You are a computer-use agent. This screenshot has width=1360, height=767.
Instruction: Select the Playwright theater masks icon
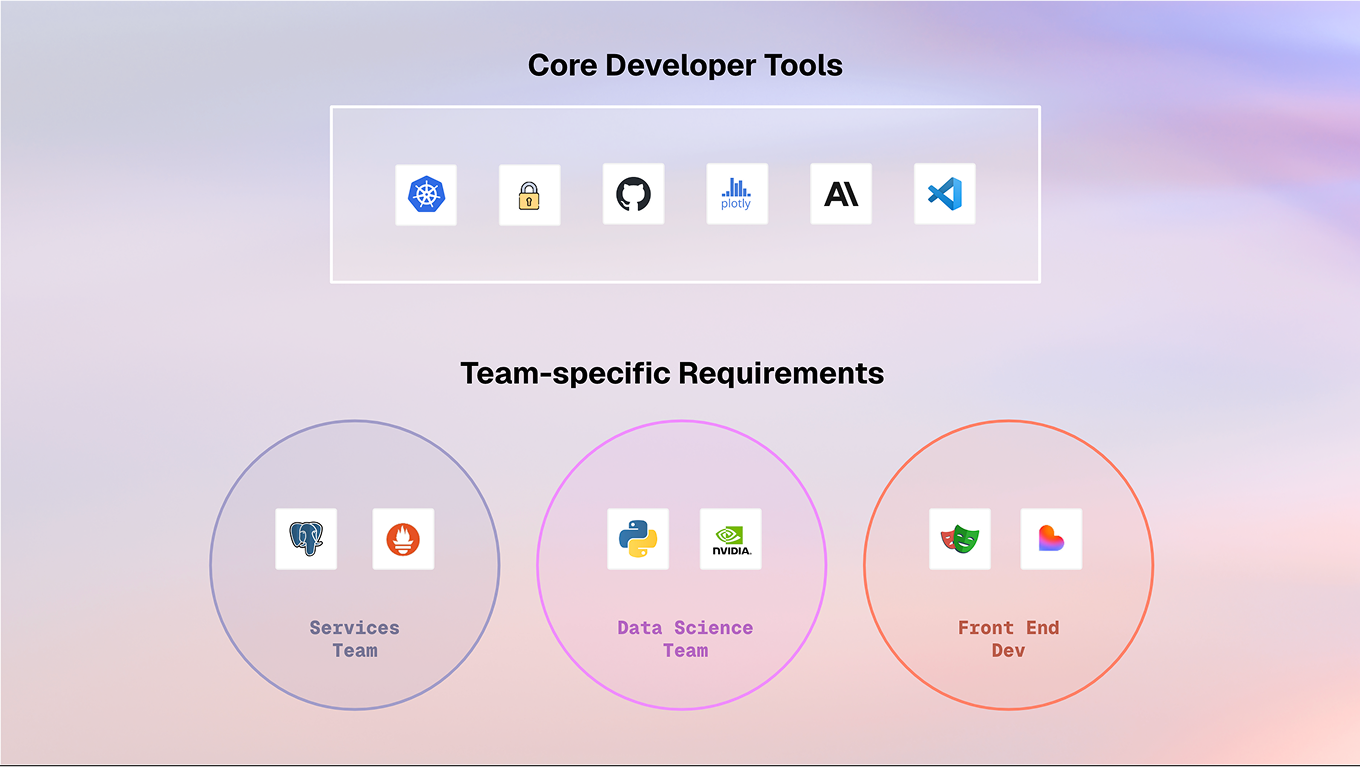960,539
